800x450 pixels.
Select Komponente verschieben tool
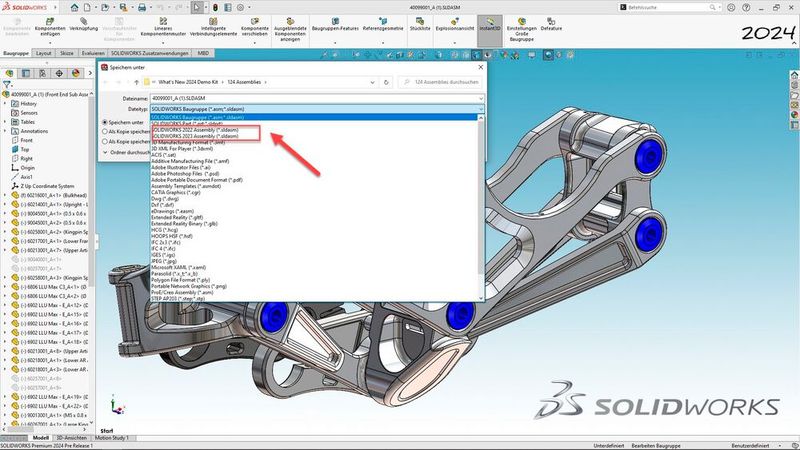[x=255, y=27]
